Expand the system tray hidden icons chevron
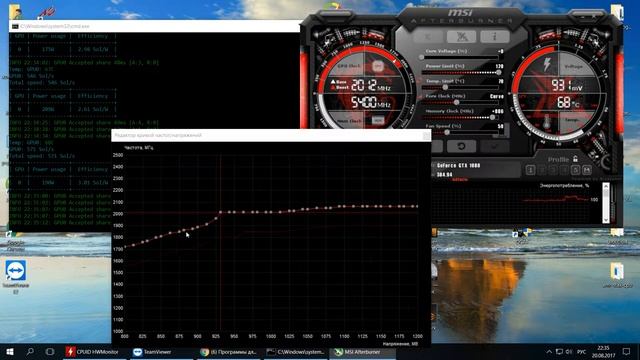The image size is (640, 360). click(549, 352)
